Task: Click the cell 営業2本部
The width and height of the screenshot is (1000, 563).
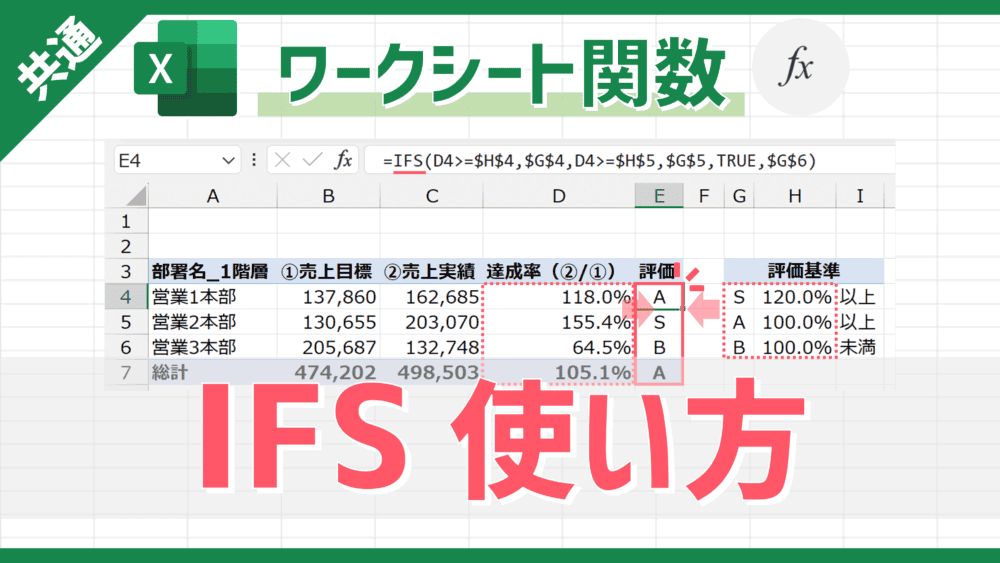Action: [213, 322]
